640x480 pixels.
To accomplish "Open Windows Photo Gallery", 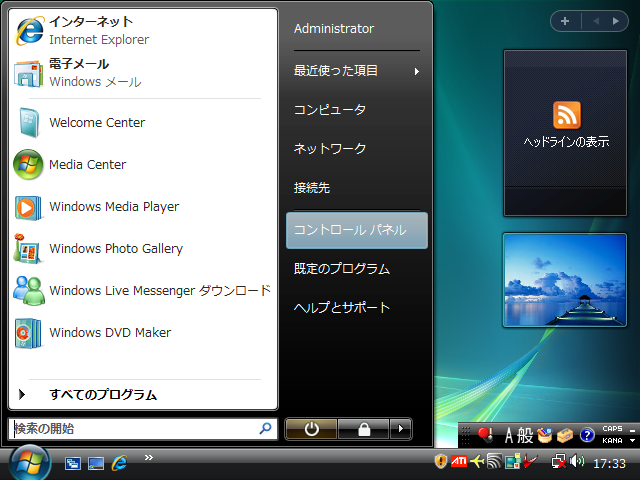I will pyautogui.click(x=143, y=249).
